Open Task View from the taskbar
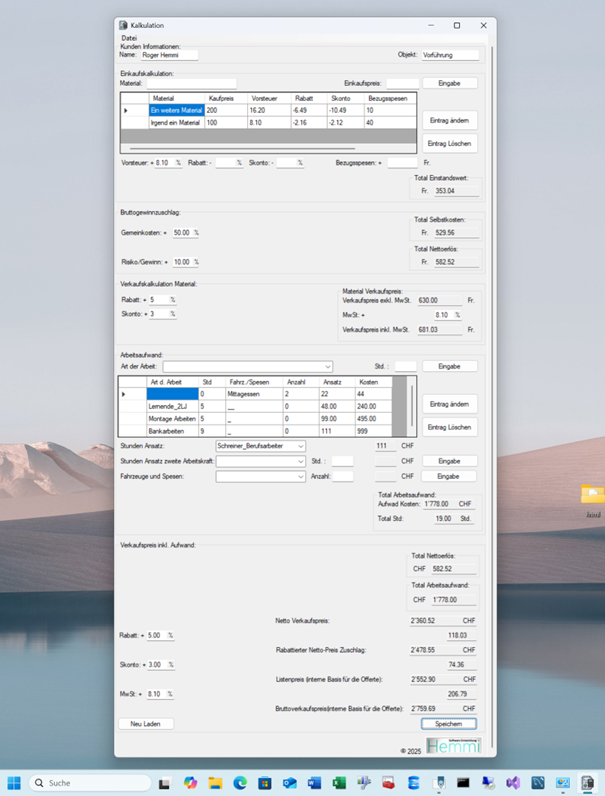This screenshot has height=796, width=605. [164, 783]
